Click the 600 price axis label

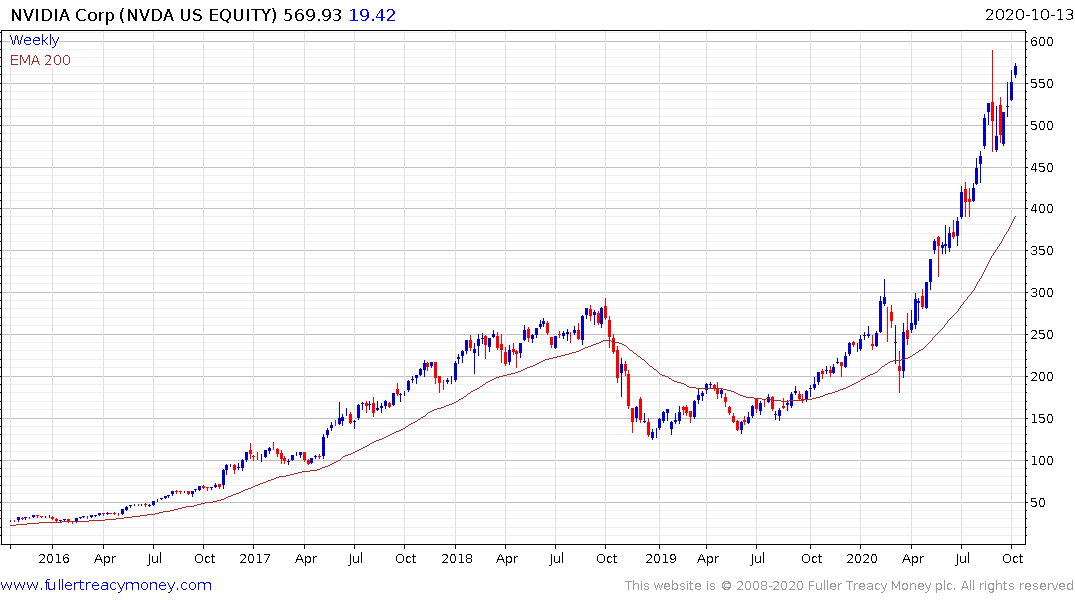click(1041, 42)
